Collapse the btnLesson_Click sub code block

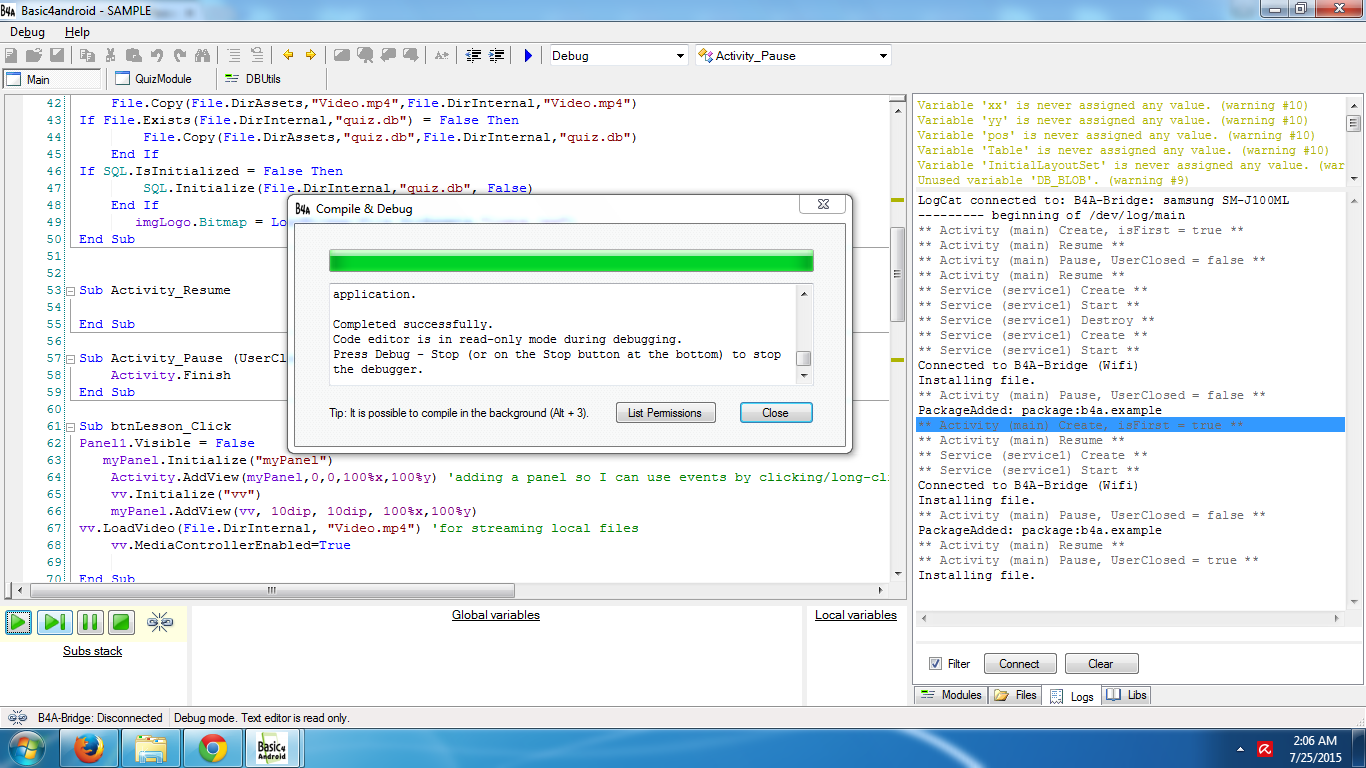point(70,427)
